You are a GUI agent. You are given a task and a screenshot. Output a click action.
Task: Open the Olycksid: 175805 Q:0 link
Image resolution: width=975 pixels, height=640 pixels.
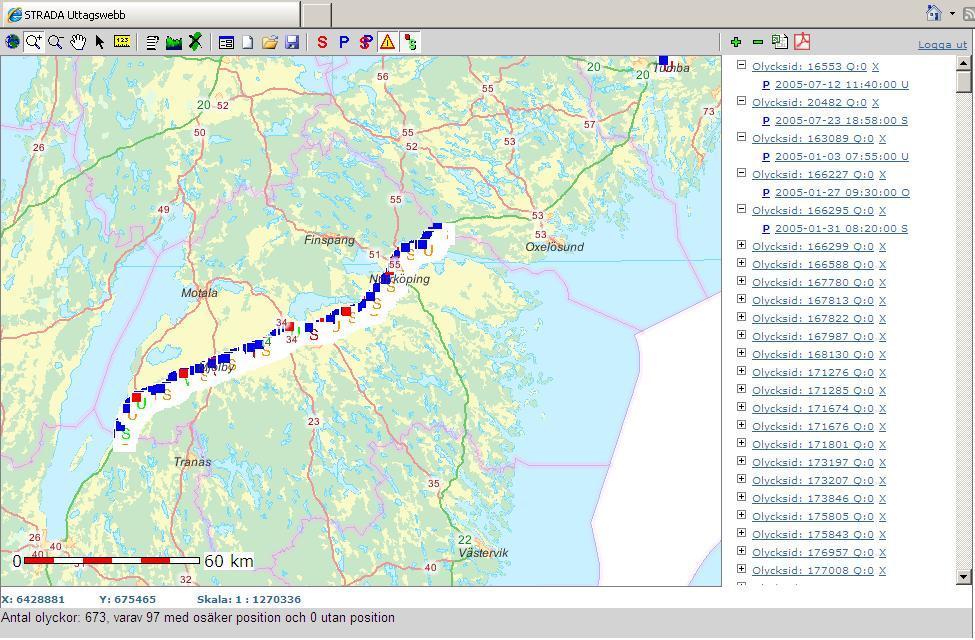(813, 517)
